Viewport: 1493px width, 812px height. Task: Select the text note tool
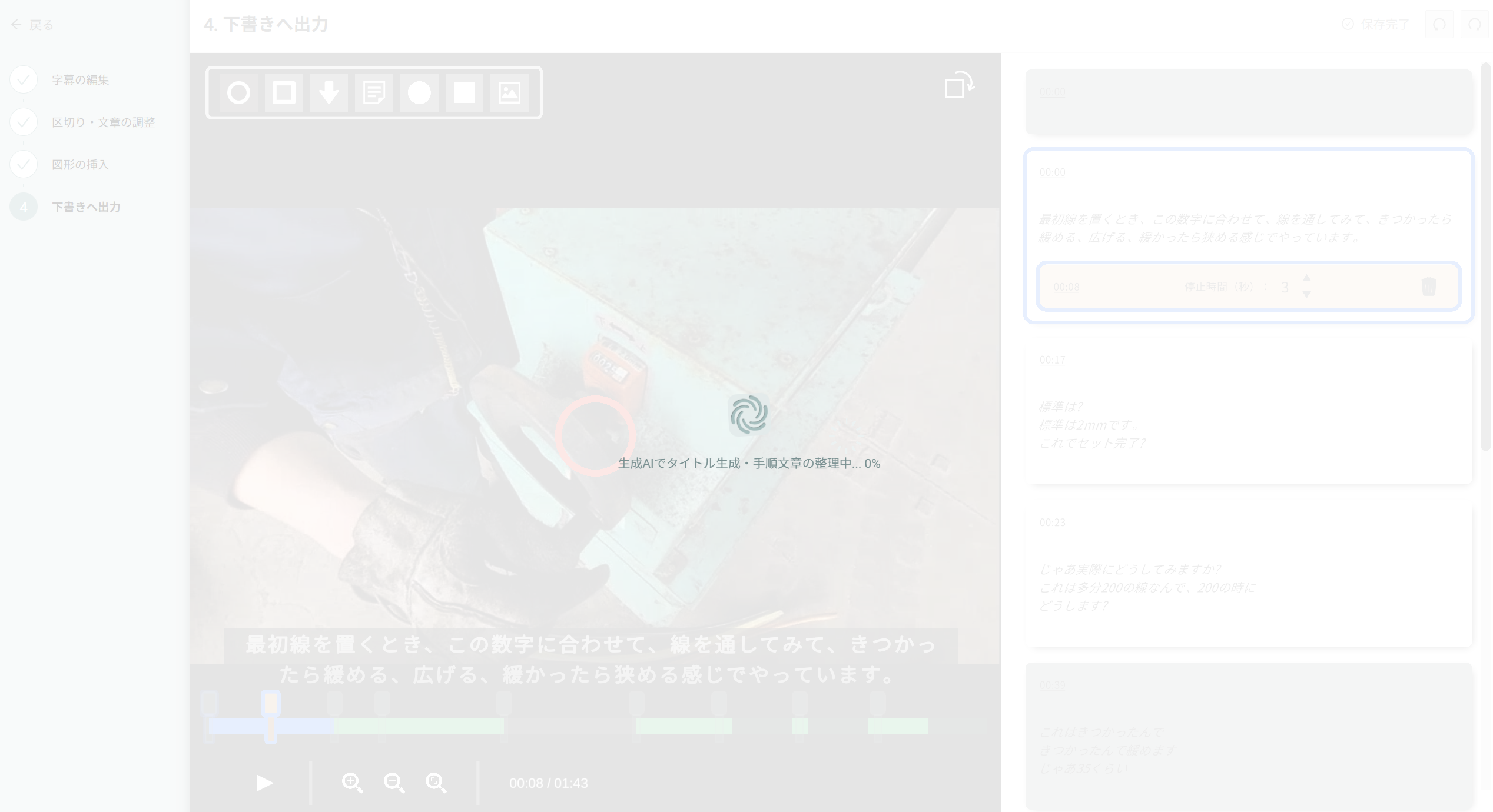(x=374, y=93)
